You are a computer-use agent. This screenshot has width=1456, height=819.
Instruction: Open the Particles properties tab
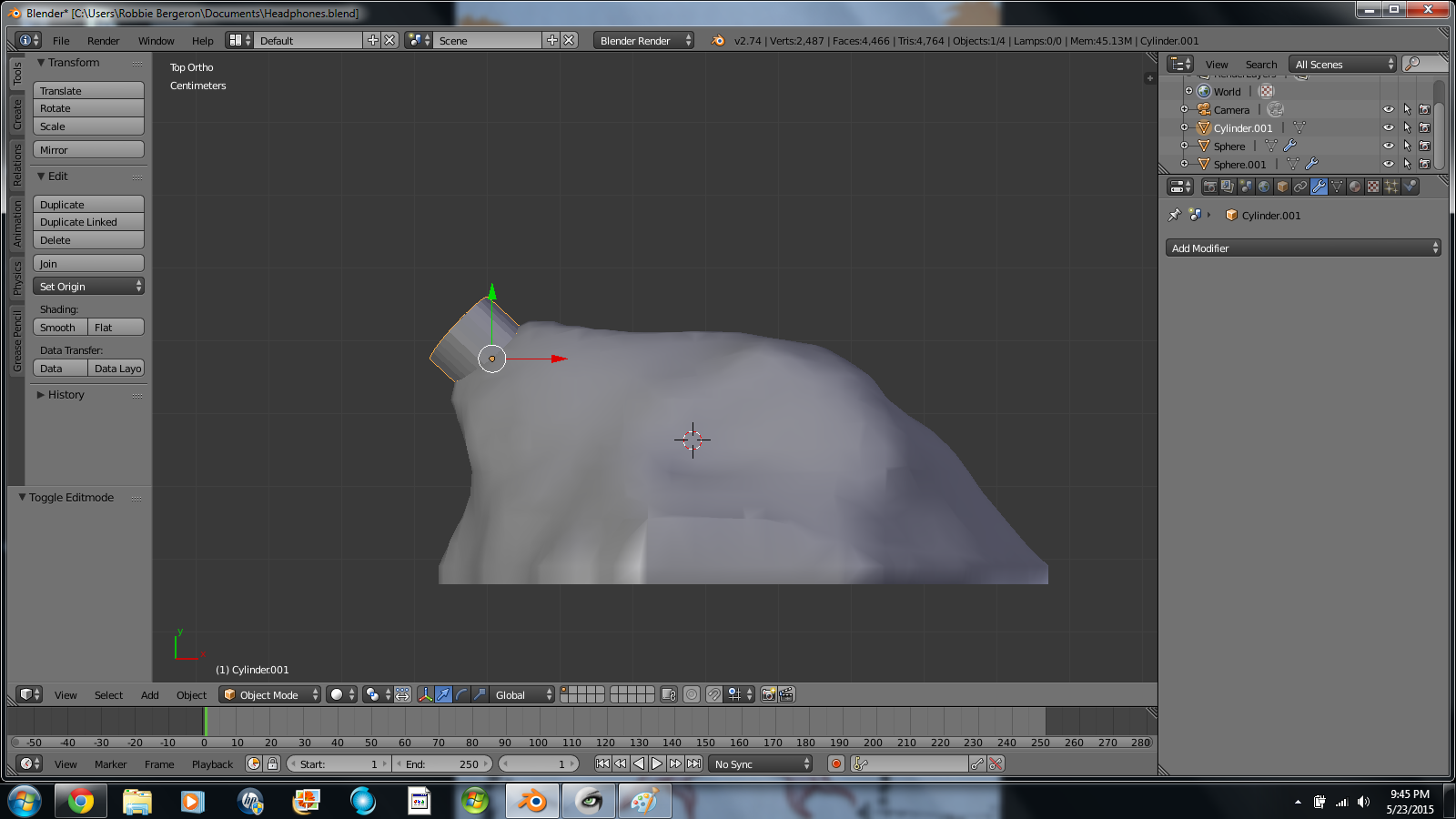tap(1391, 187)
